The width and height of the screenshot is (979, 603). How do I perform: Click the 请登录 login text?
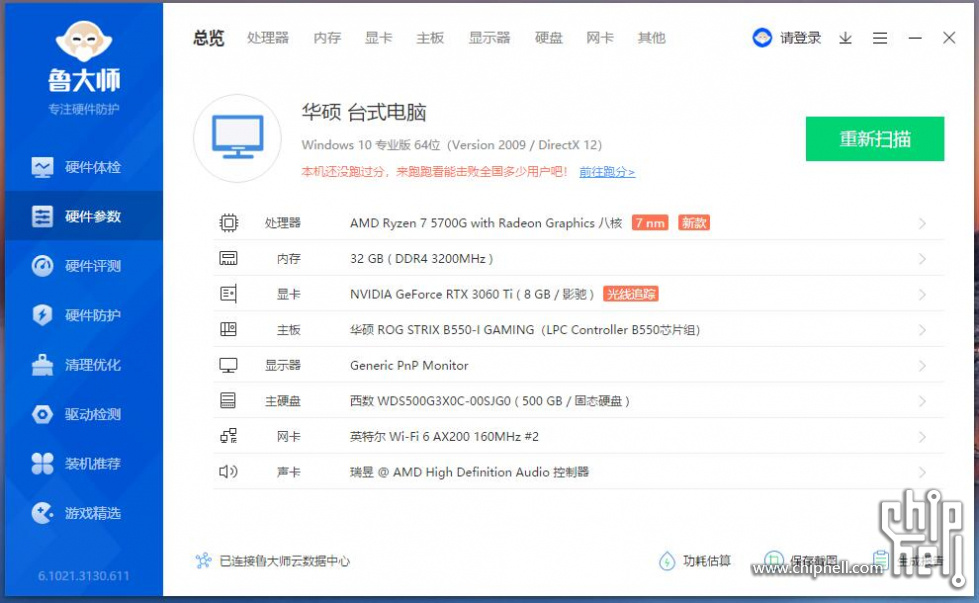click(x=800, y=38)
